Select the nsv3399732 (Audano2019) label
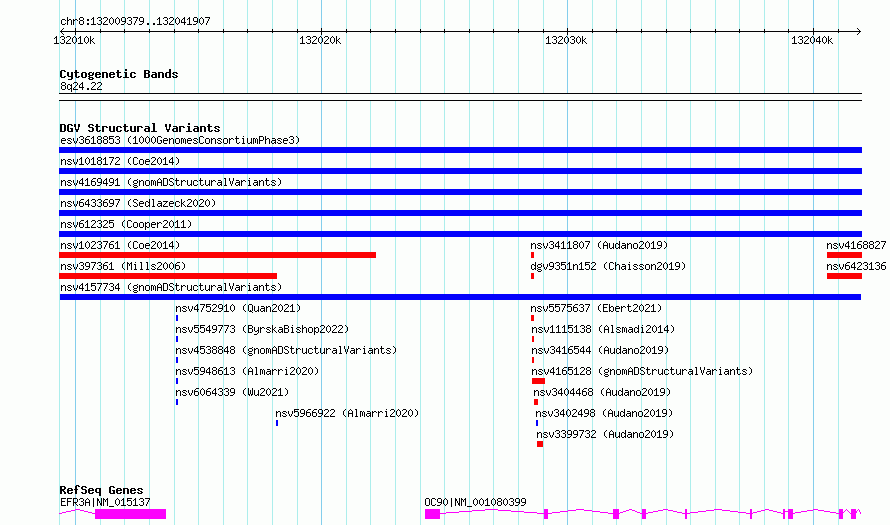This screenshot has height=525, width=890. [x=606, y=434]
